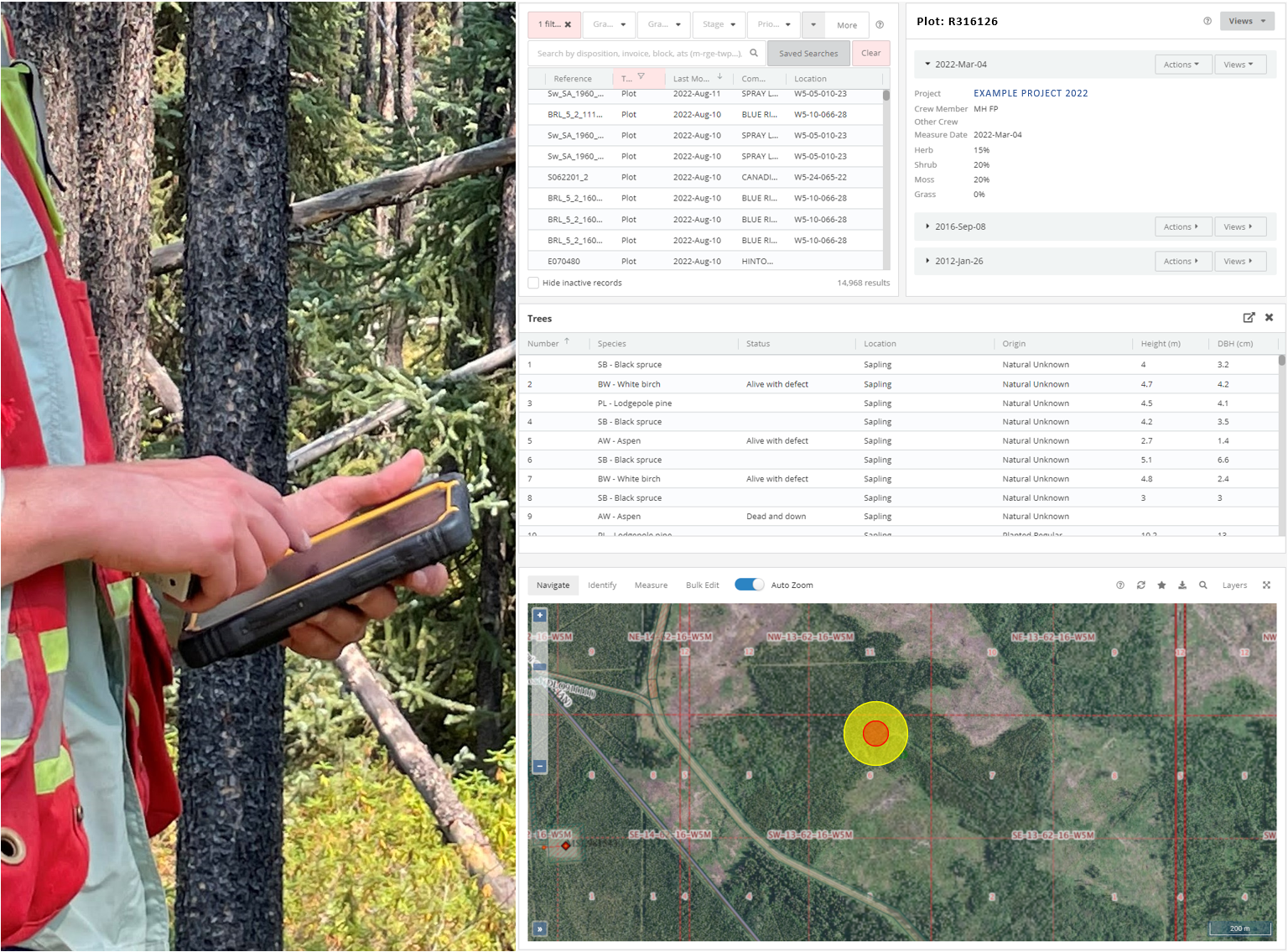Screen dimensions: 1288x952
Task: Select the Measure map tool tab
Action: coord(651,585)
